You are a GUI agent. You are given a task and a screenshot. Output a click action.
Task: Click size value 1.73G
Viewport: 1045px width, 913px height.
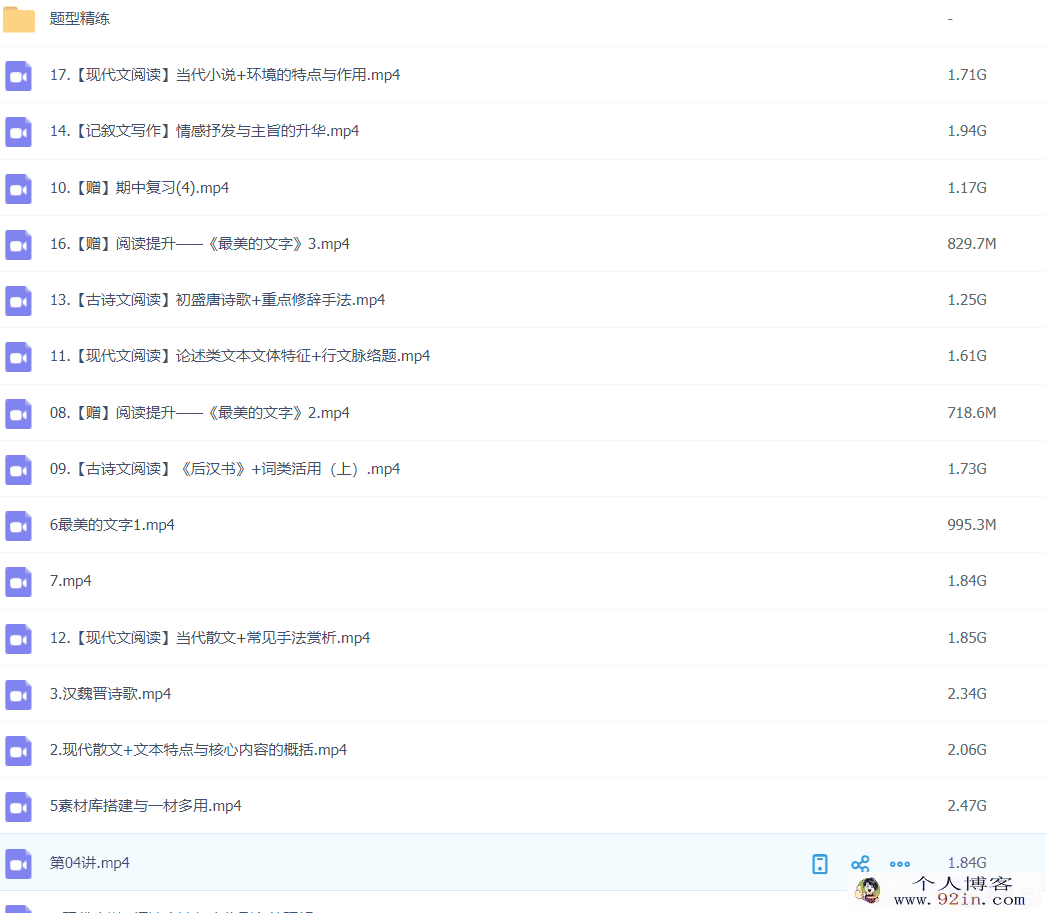coord(967,468)
